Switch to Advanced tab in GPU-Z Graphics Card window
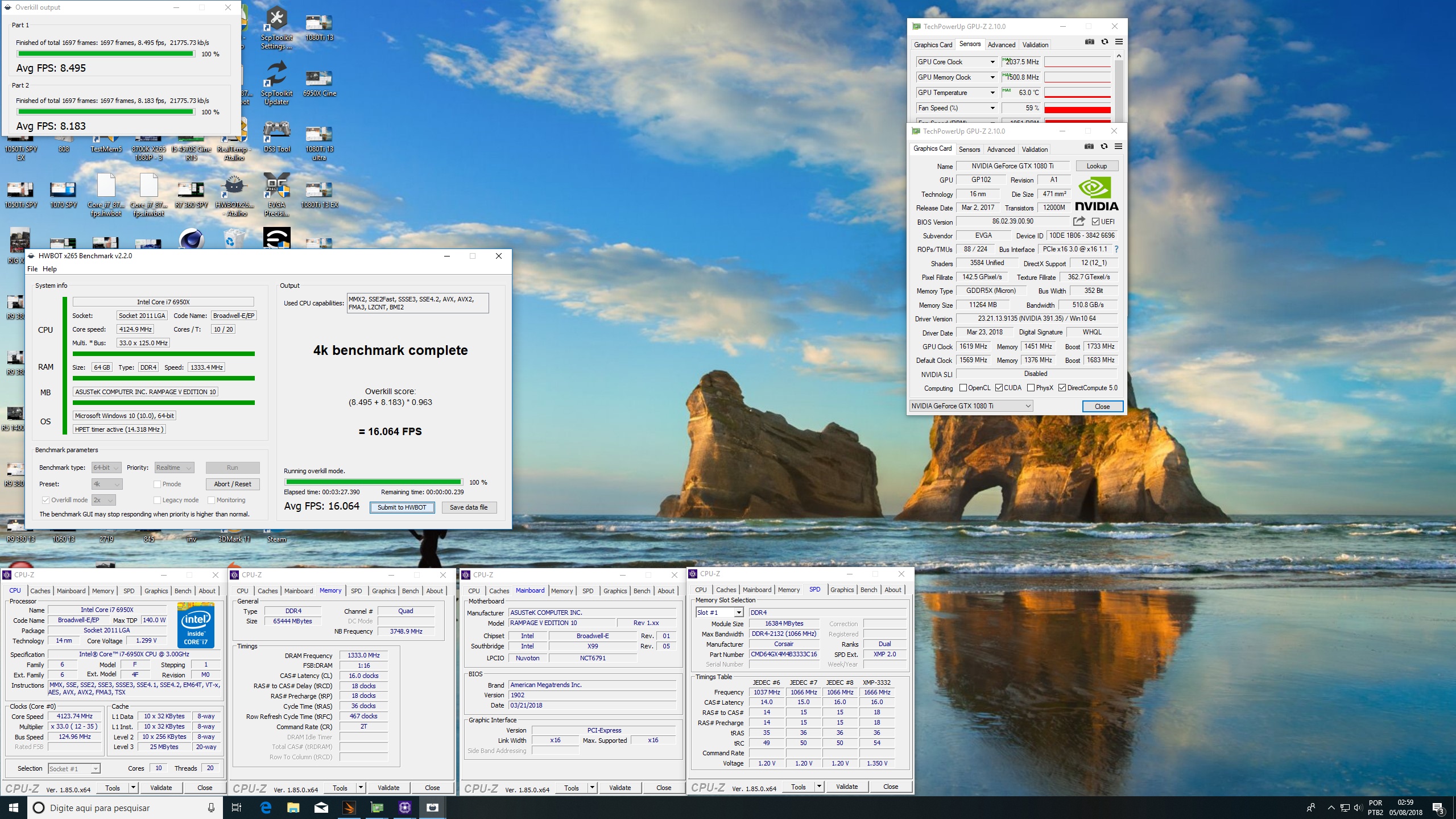1456x819 pixels. 1001,150
